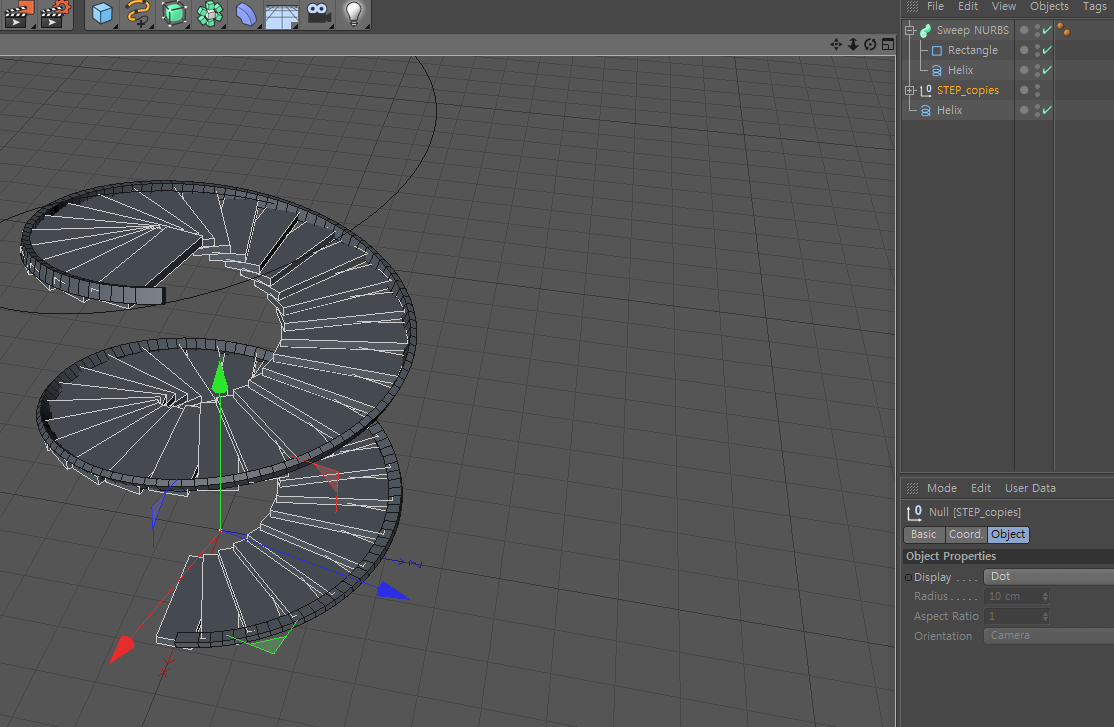
Task: Open Object Manager Tags menu
Action: [x=1094, y=6]
